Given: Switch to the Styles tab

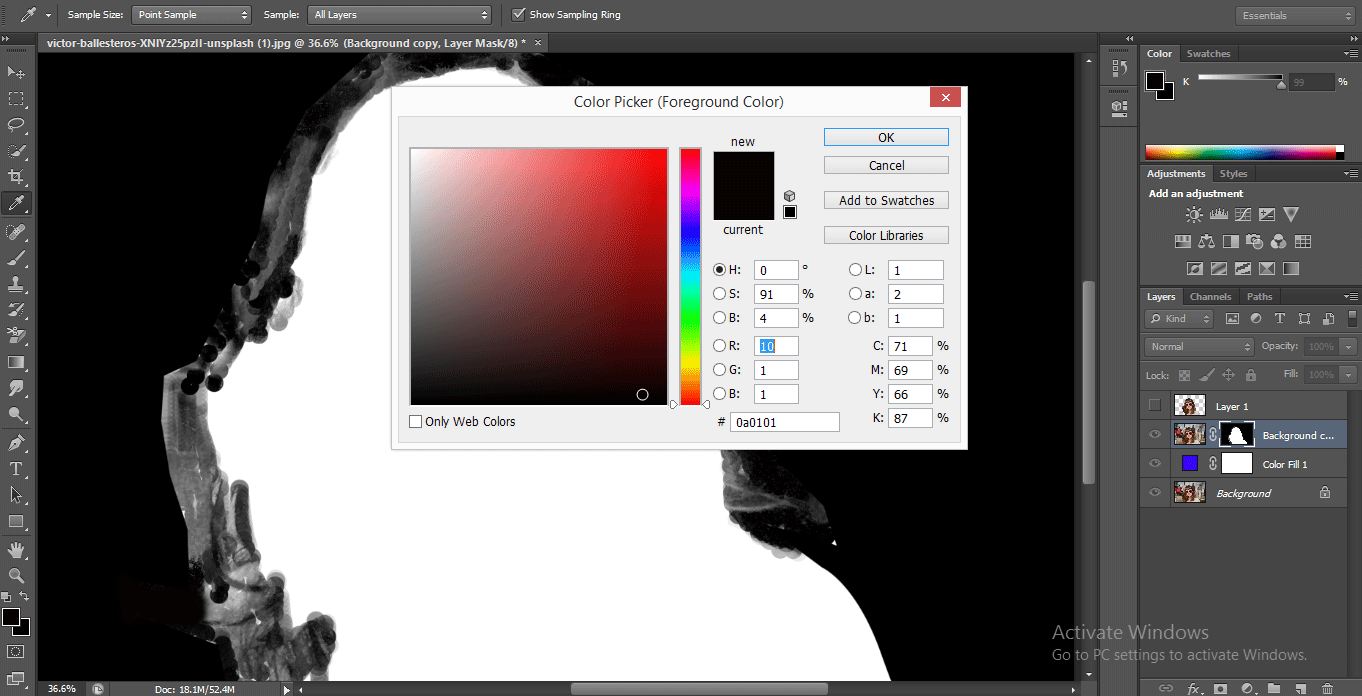Looking at the screenshot, I should 1233,174.
